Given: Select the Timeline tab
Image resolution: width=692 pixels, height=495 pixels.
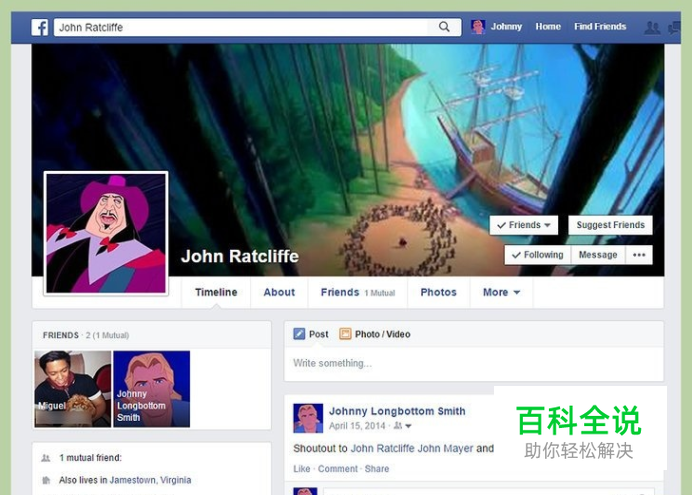Looking at the screenshot, I should click(216, 292).
